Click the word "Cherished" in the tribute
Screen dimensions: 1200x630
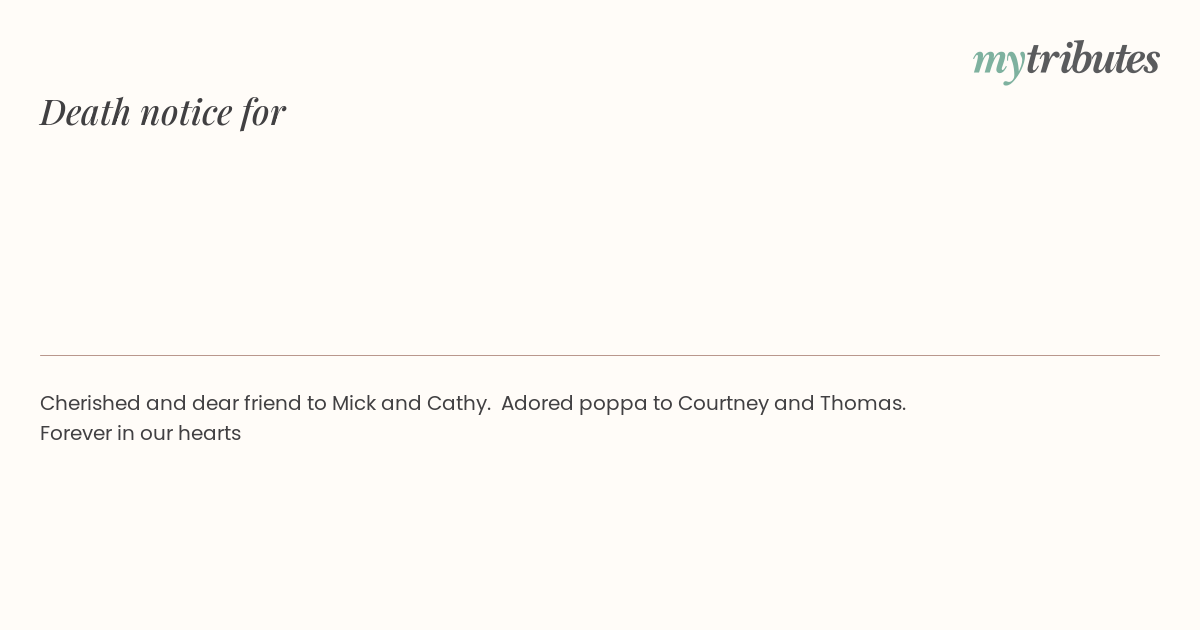pos(90,403)
